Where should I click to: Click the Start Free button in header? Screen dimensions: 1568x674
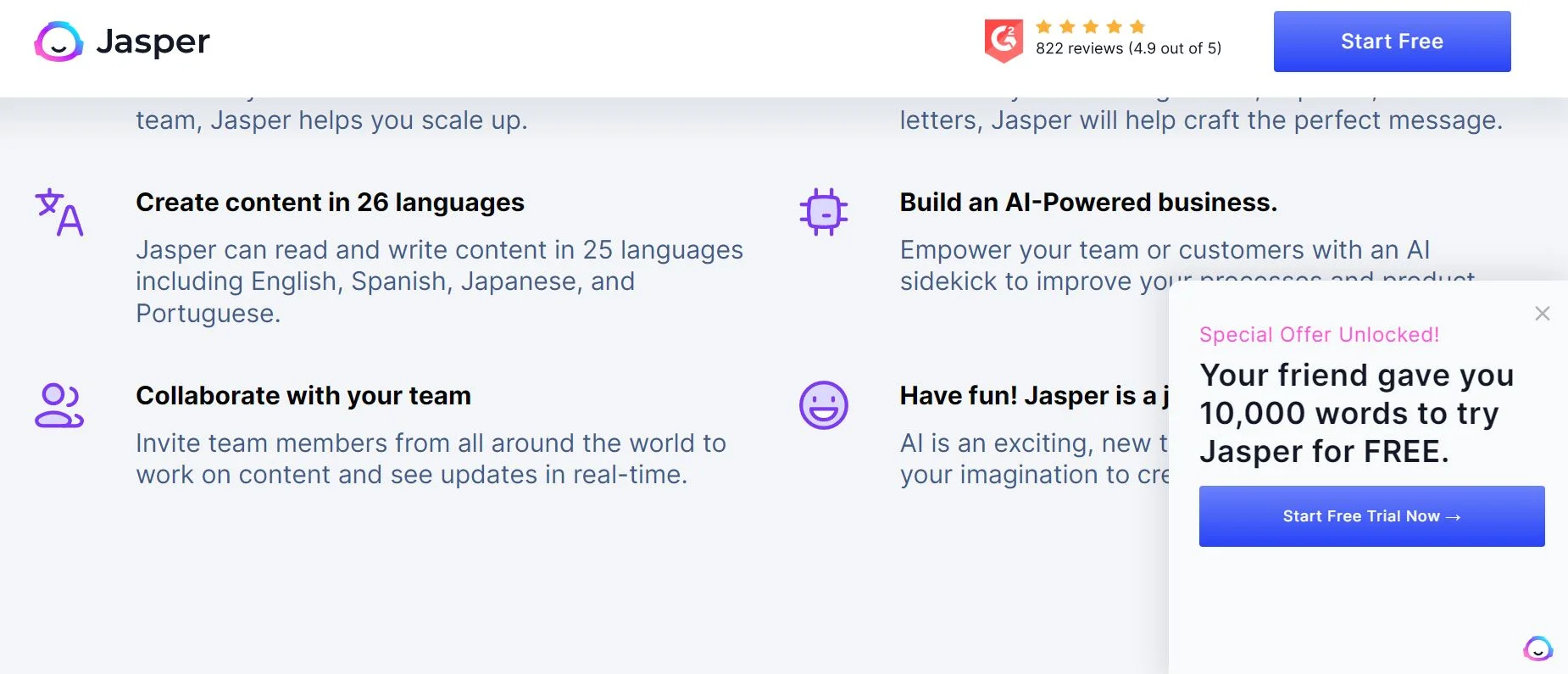pos(1392,42)
